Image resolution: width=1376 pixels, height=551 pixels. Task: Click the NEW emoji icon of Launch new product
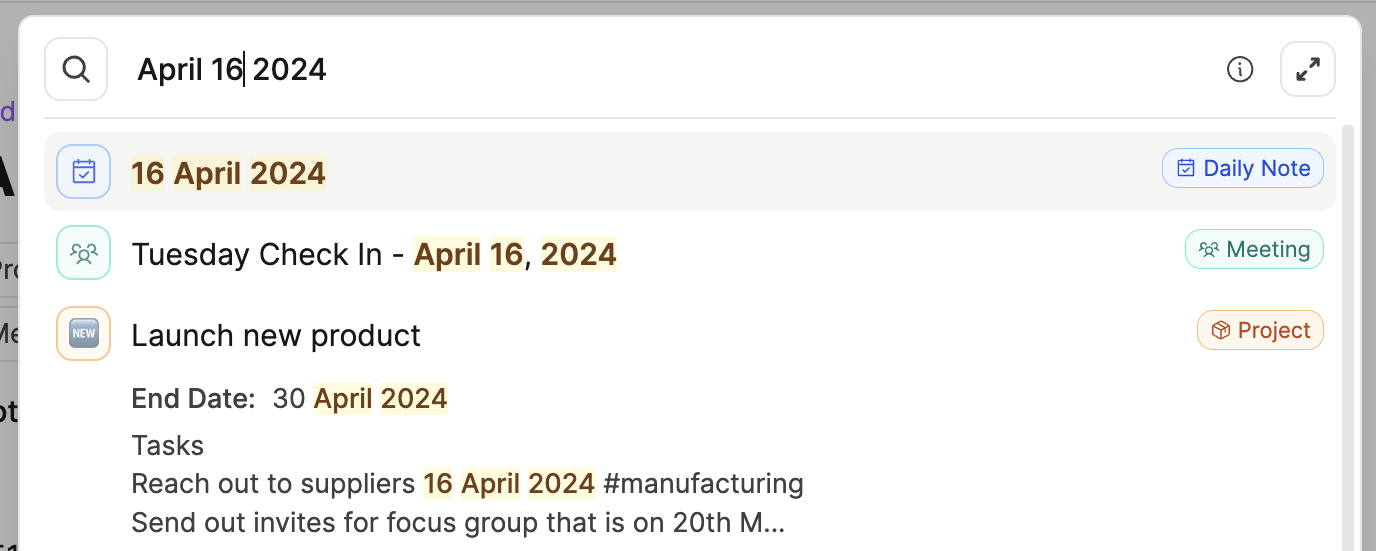[x=84, y=334]
